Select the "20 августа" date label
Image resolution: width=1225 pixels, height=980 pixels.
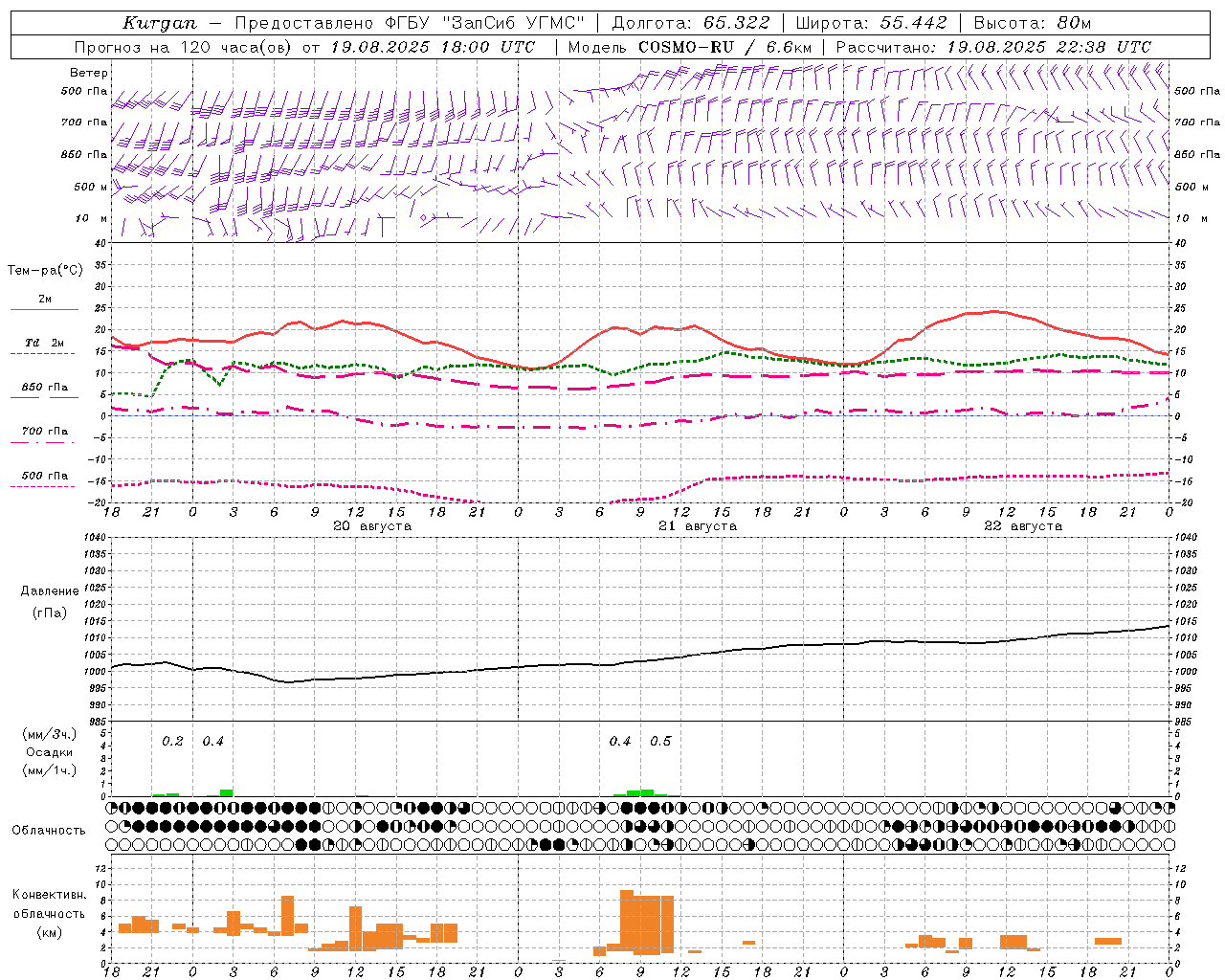(x=372, y=526)
